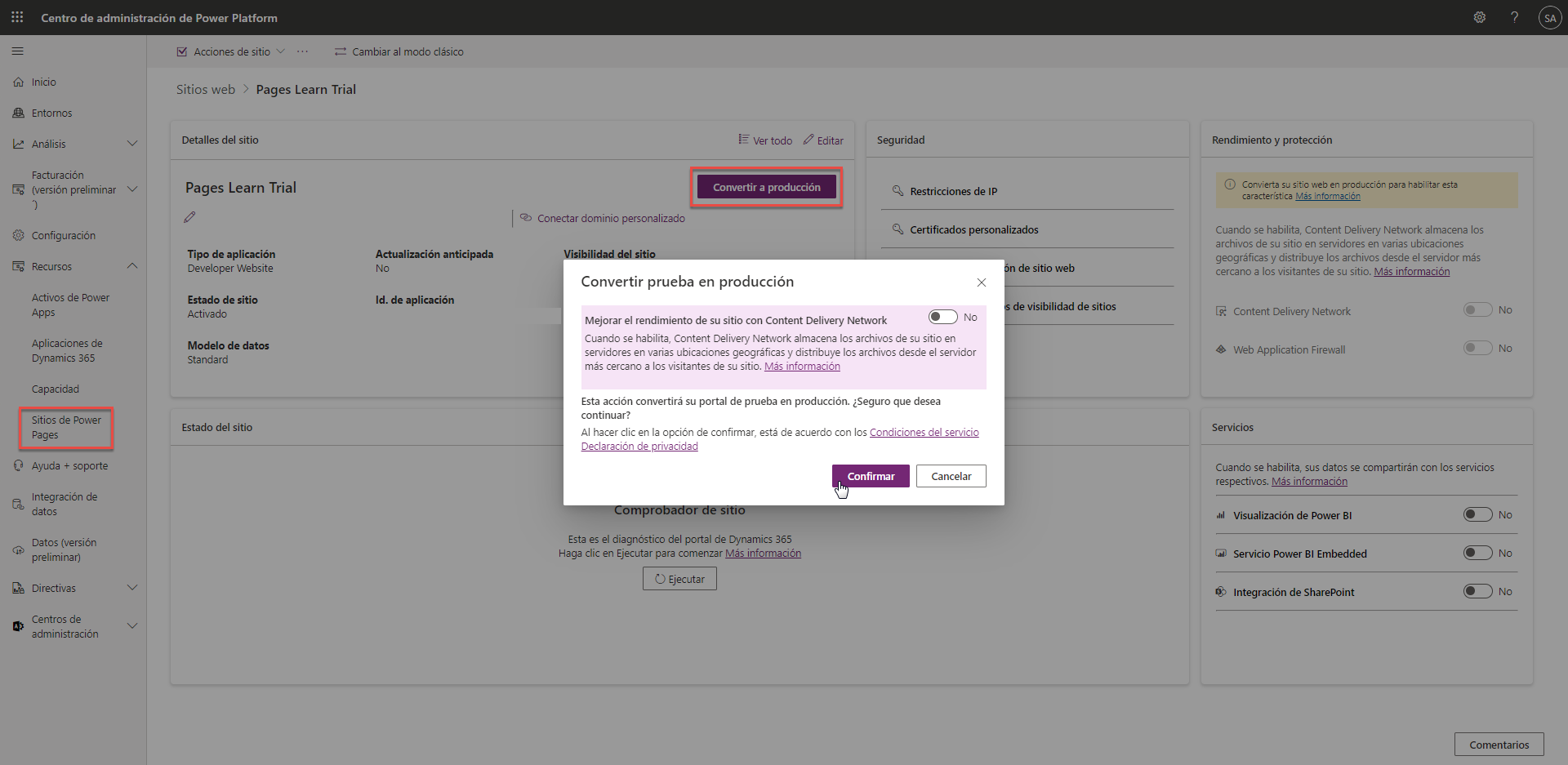Open the settings gear icon
The height and width of the screenshot is (765, 1568).
pos(1479,17)
